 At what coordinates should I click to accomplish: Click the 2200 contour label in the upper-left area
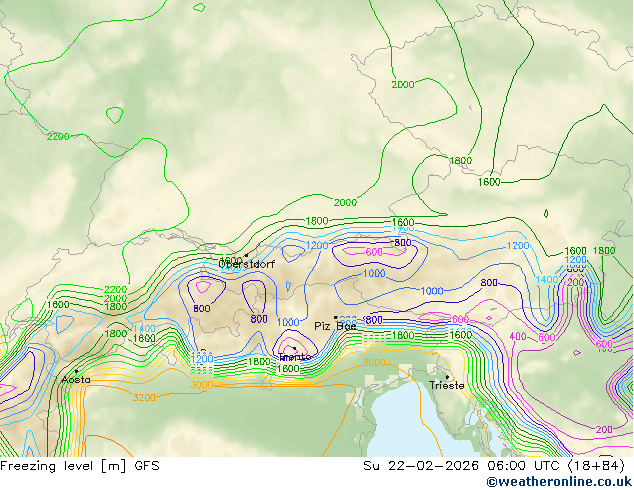pyautogui.click(x=58, y=136)
